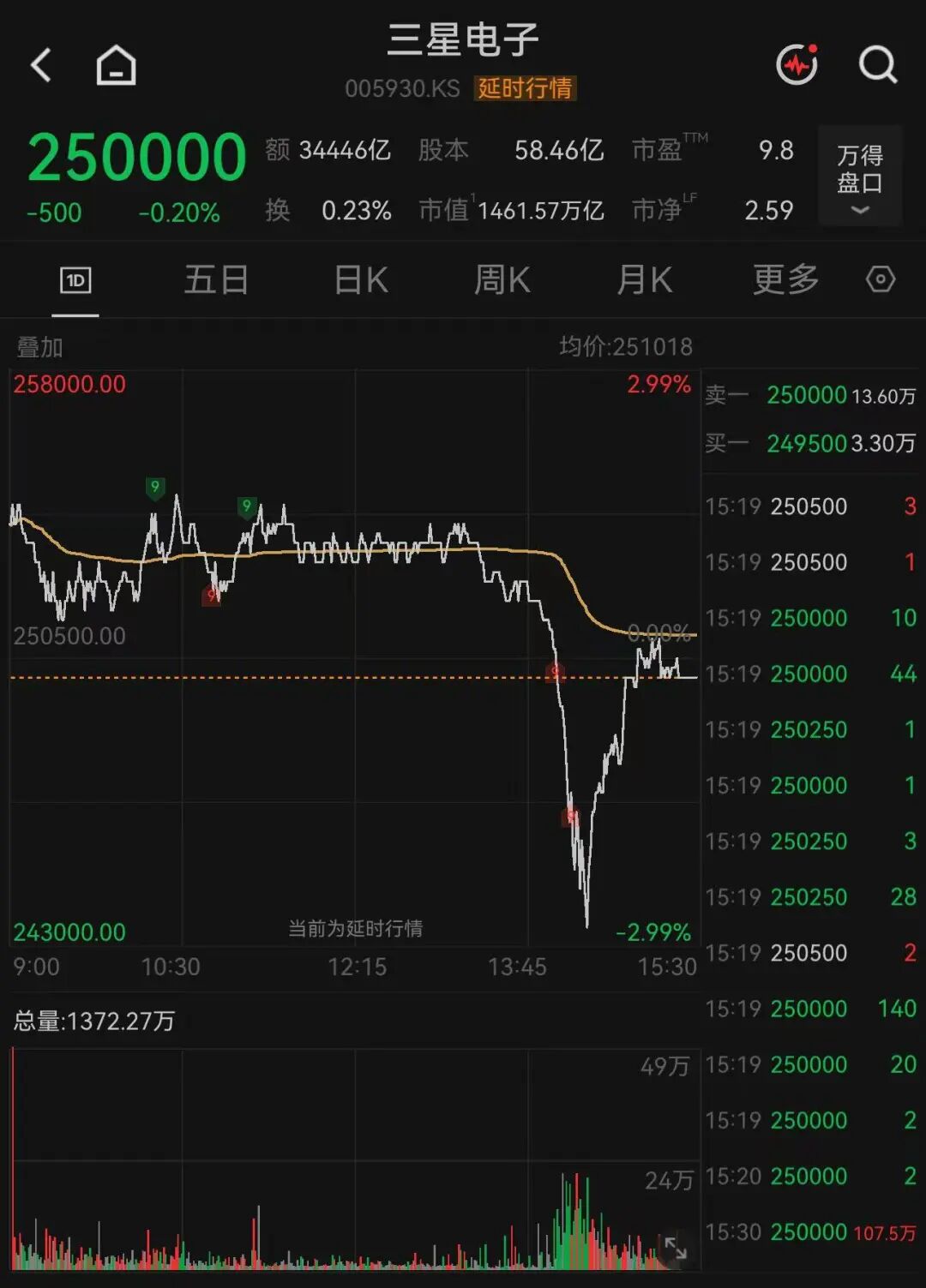The width and height of the screenshot is (926, 1288).
Task: Tap the 250250 trade with volume 28
Action: [810, 897]
